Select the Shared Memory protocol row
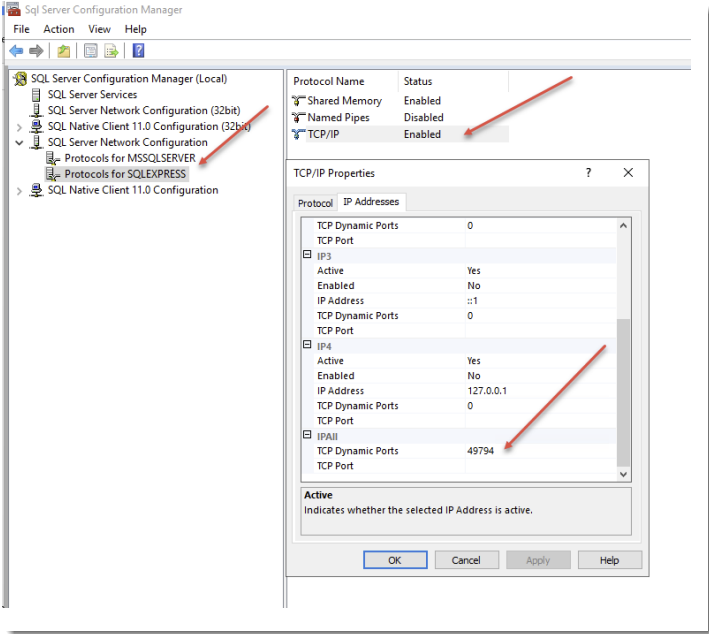Image resolution: width=709 pixels, height=634 pixels. click(400, 100)
